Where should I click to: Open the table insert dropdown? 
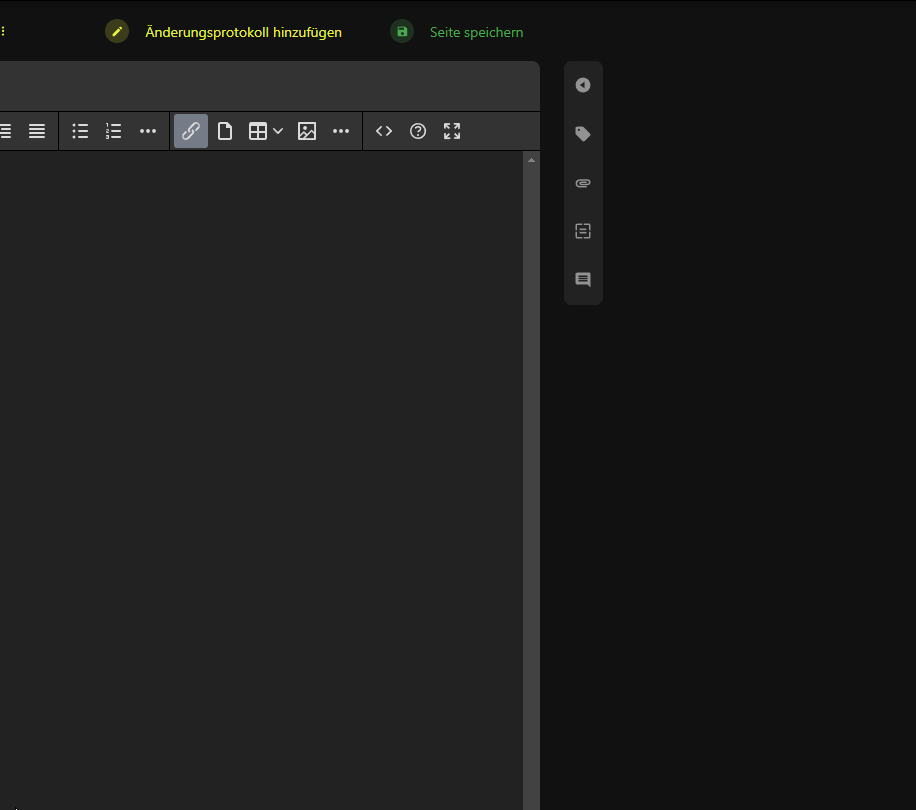pos(265,131)
